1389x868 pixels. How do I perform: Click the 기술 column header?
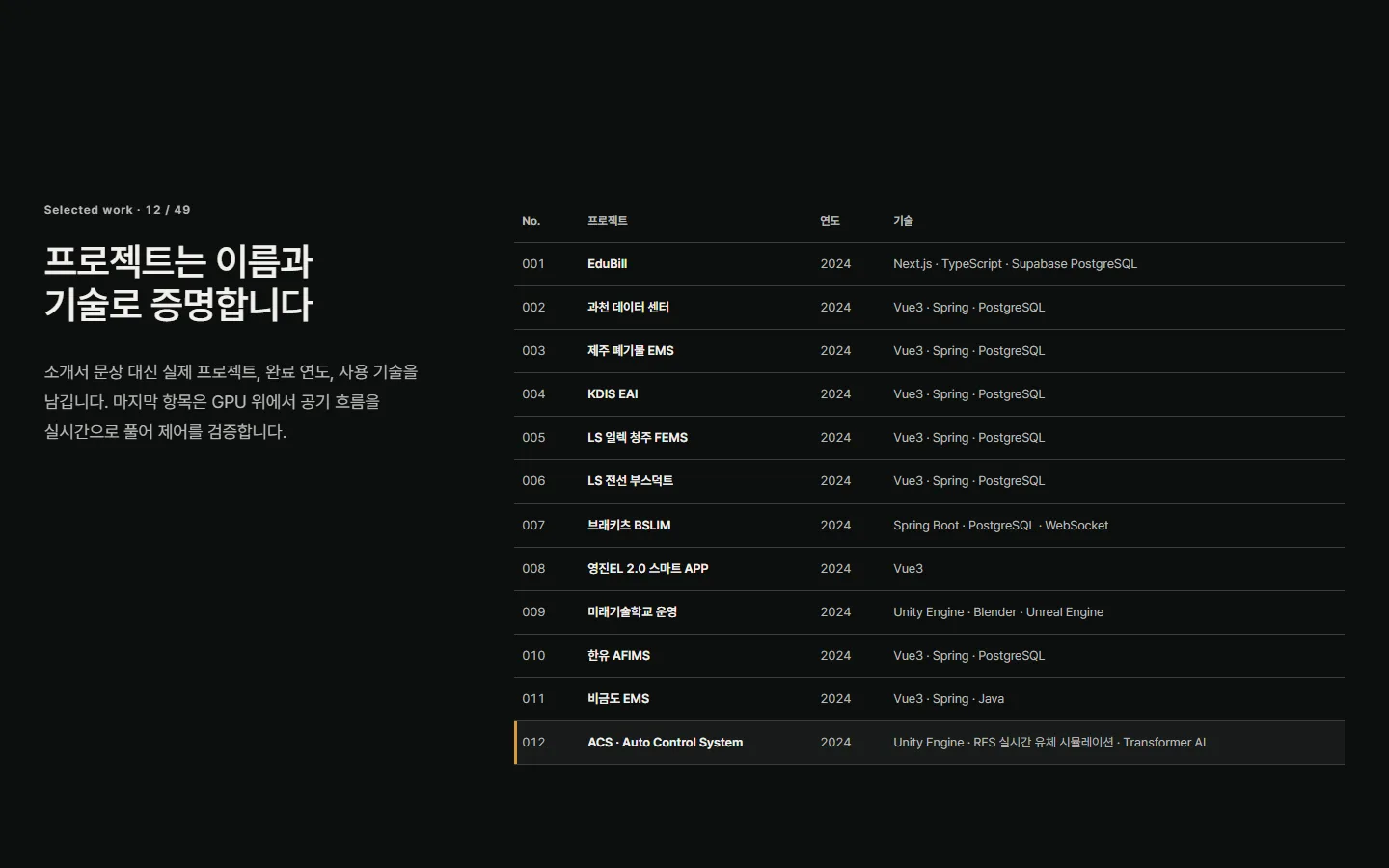click(903, 221)
